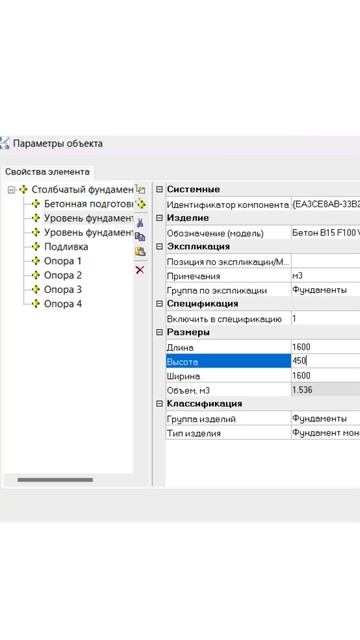
Task: Select the Опора 3 tree item
Action: coord(62,289)
